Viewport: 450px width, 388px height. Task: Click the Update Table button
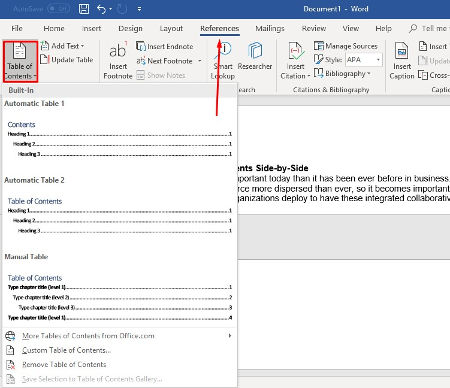click(67, 60)
